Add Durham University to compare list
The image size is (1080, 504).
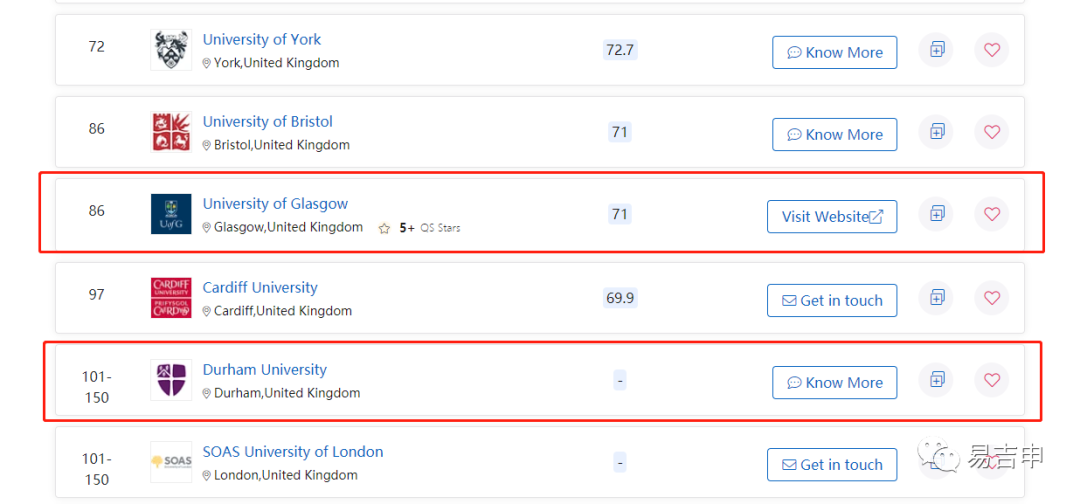point(936,379)
